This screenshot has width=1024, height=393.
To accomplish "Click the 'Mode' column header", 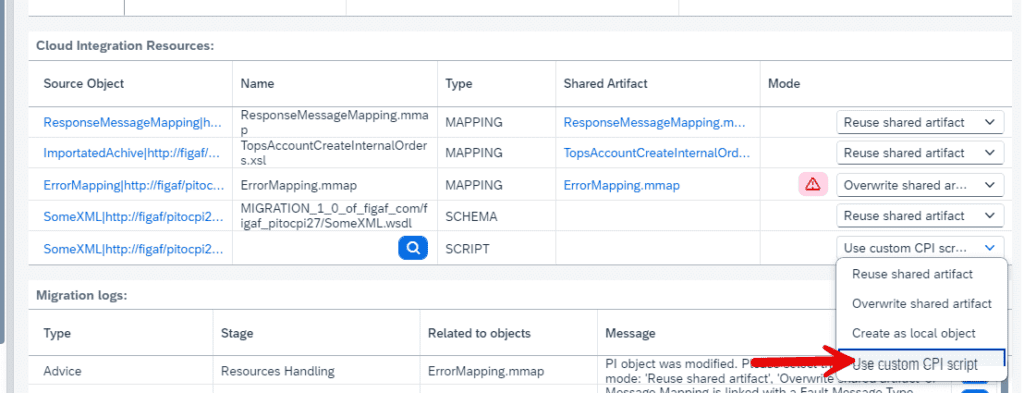I will point(784,84).
